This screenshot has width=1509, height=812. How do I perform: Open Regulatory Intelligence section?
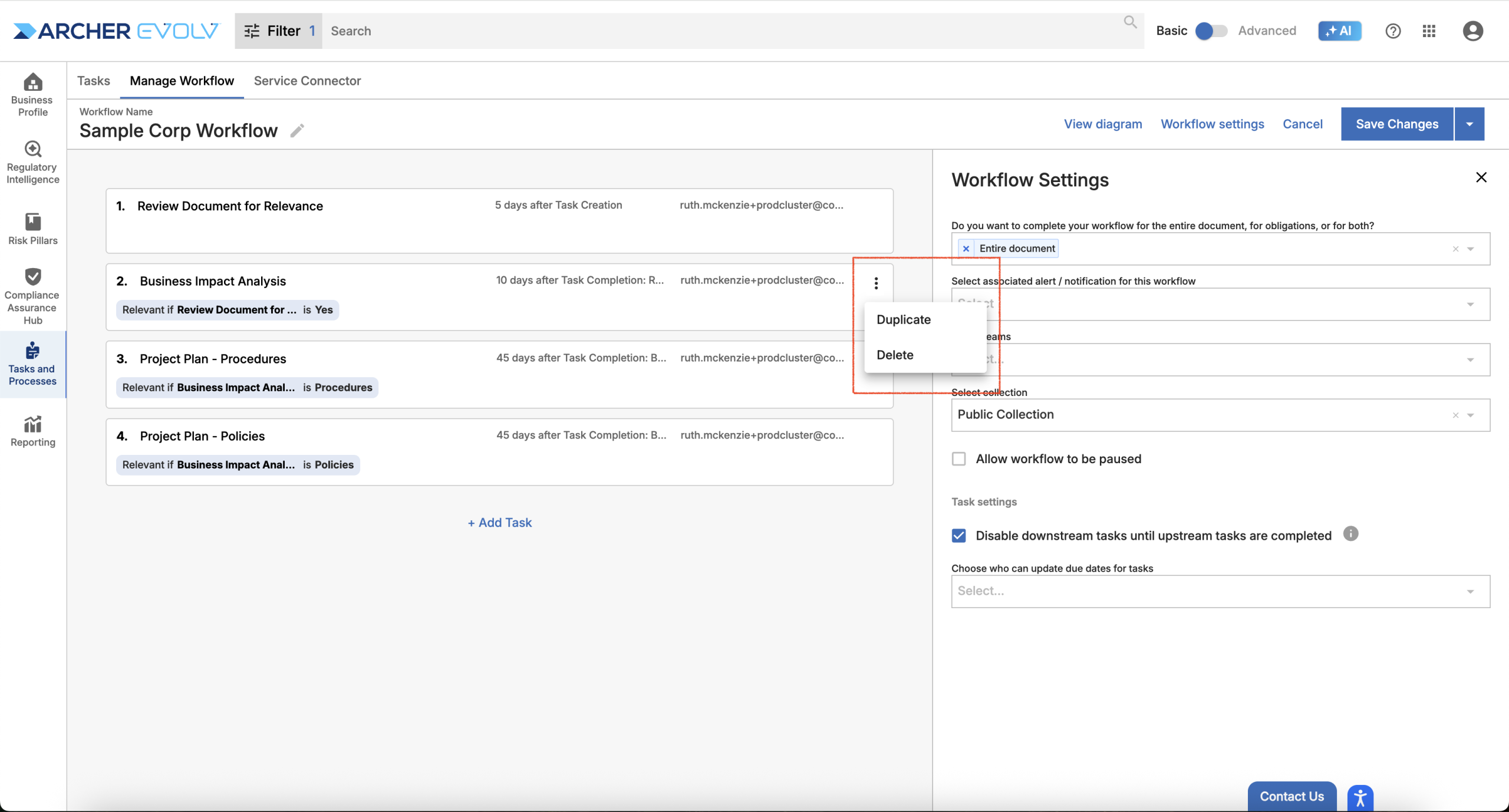tap(32, 162)
